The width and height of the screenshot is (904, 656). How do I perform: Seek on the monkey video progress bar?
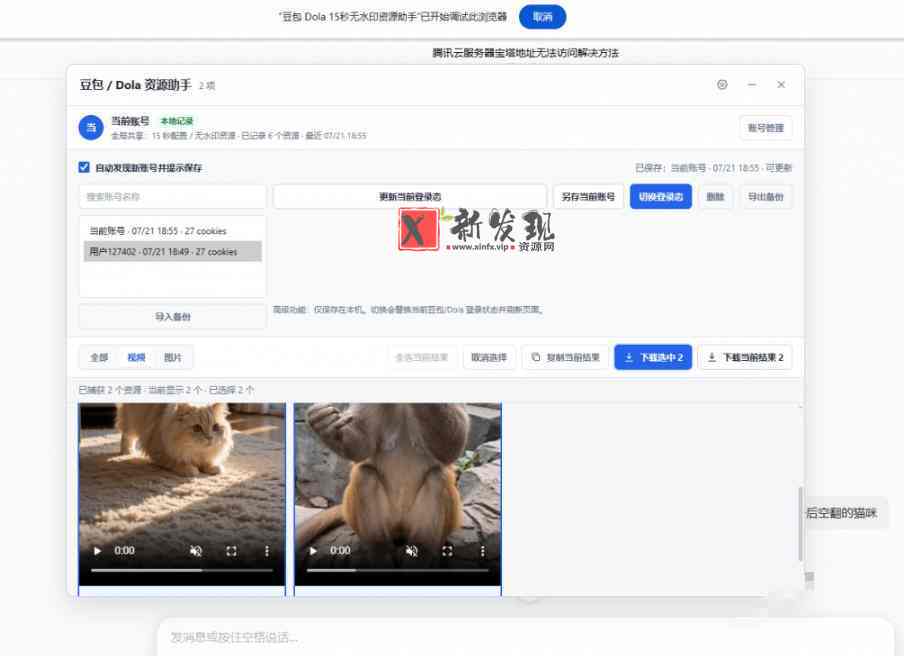[x=397, y=570]
